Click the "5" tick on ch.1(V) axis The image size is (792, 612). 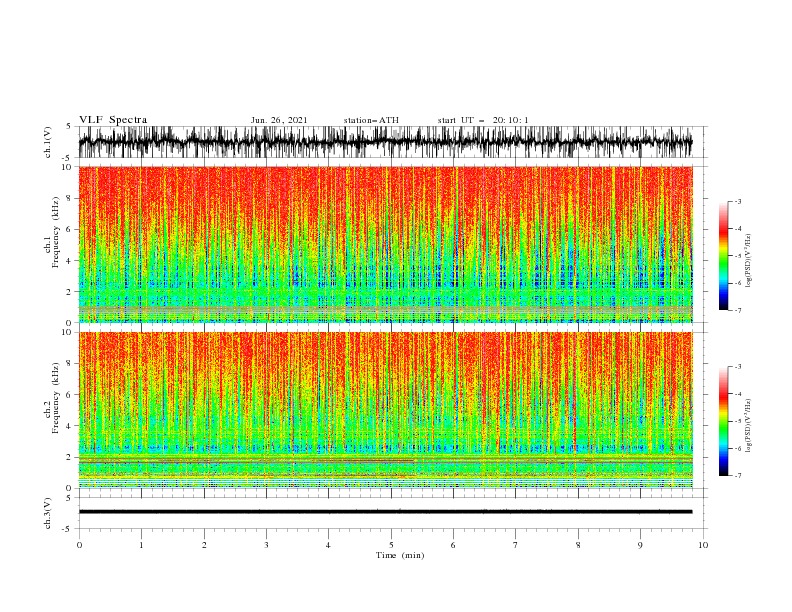point(69,127)
